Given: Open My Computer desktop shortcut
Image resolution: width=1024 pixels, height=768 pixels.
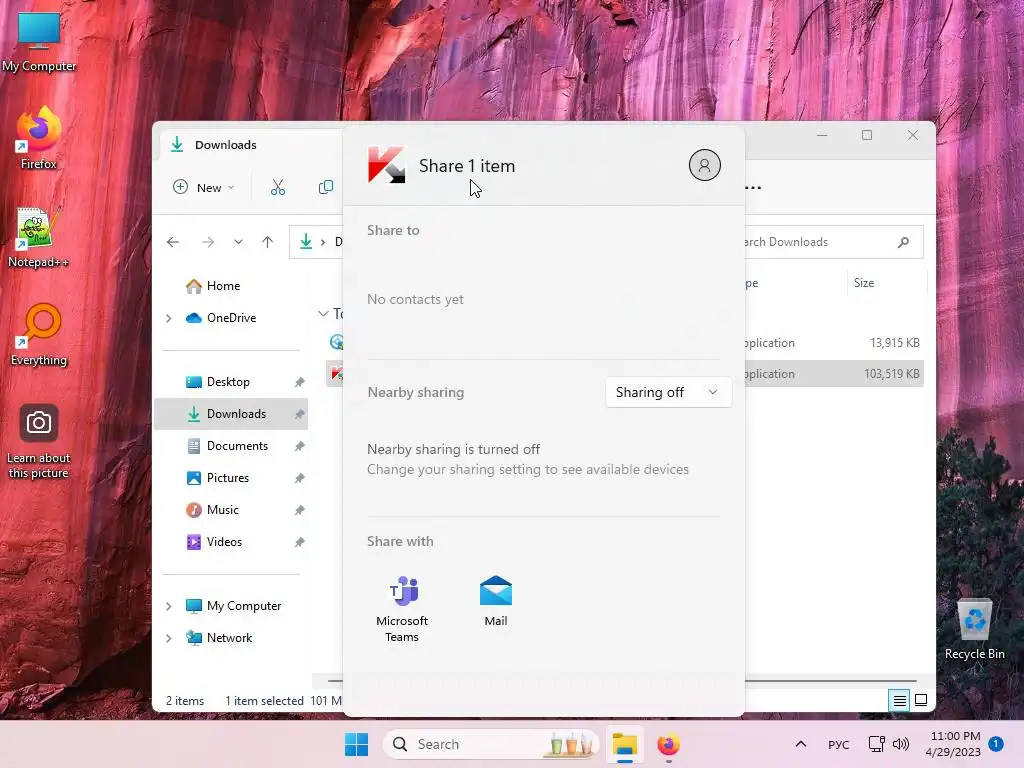Looking at the screenshot, I should pos(39,40).
